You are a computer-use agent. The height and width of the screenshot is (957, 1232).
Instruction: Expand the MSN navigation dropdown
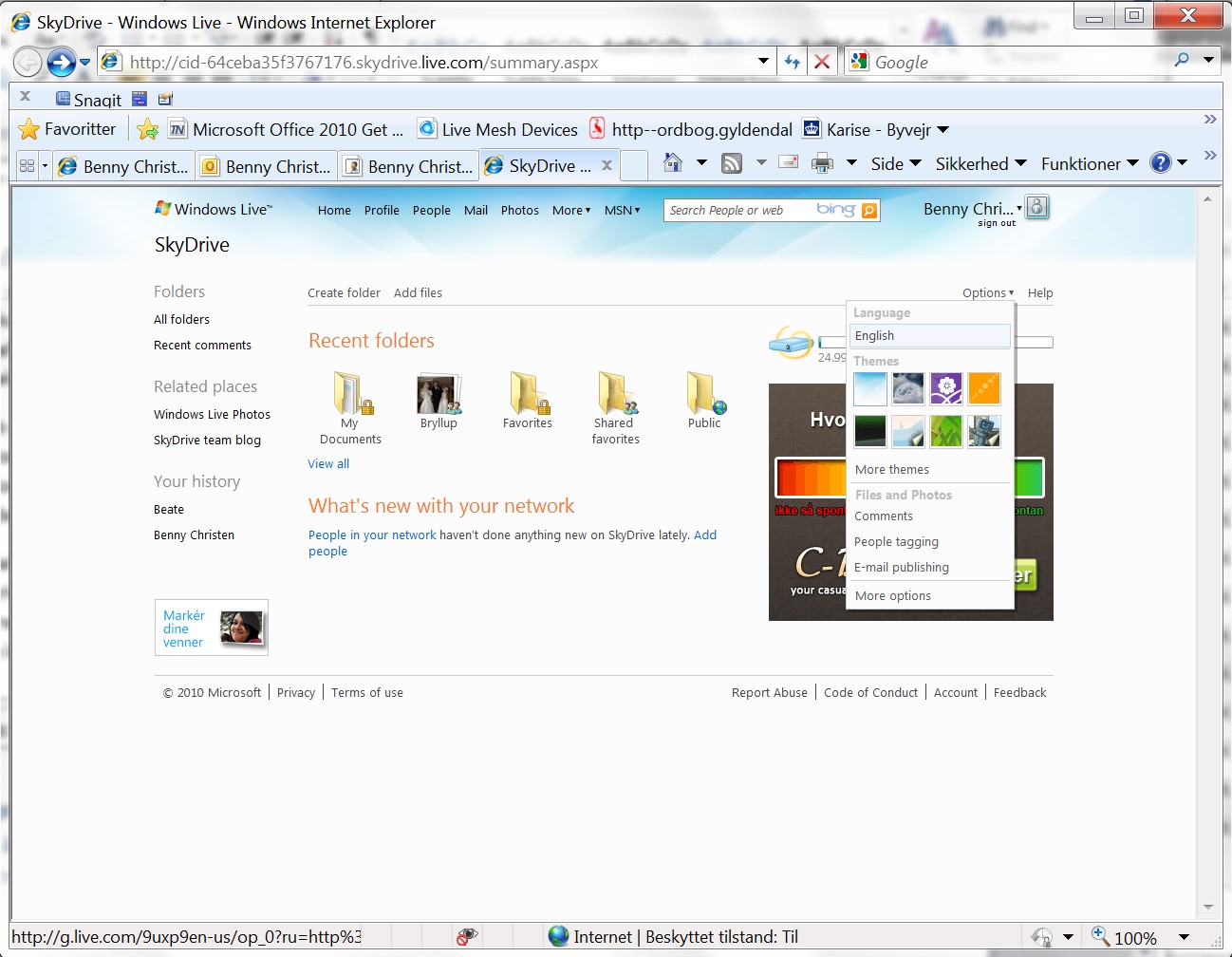point(623,210)
